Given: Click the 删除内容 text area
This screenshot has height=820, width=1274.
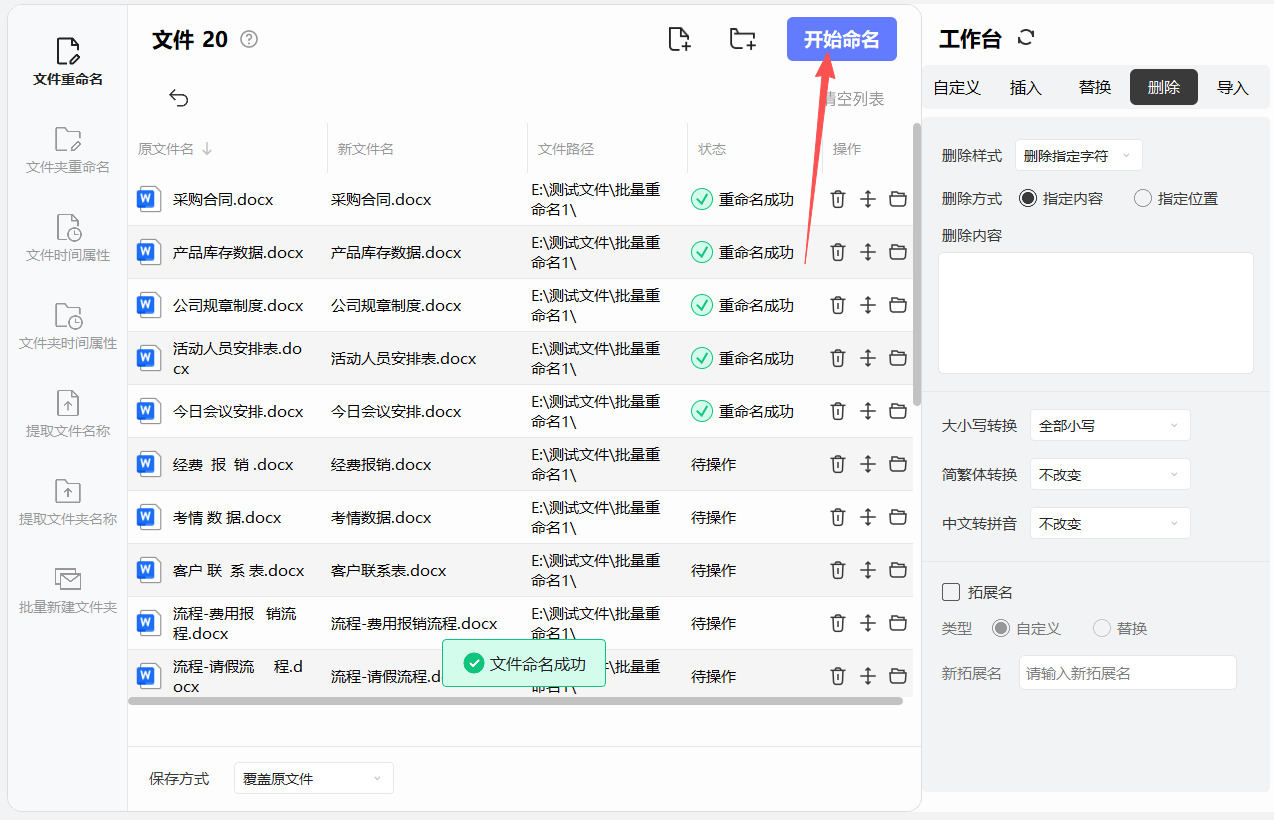Looking at the screenshot, I should (1095, 312).
